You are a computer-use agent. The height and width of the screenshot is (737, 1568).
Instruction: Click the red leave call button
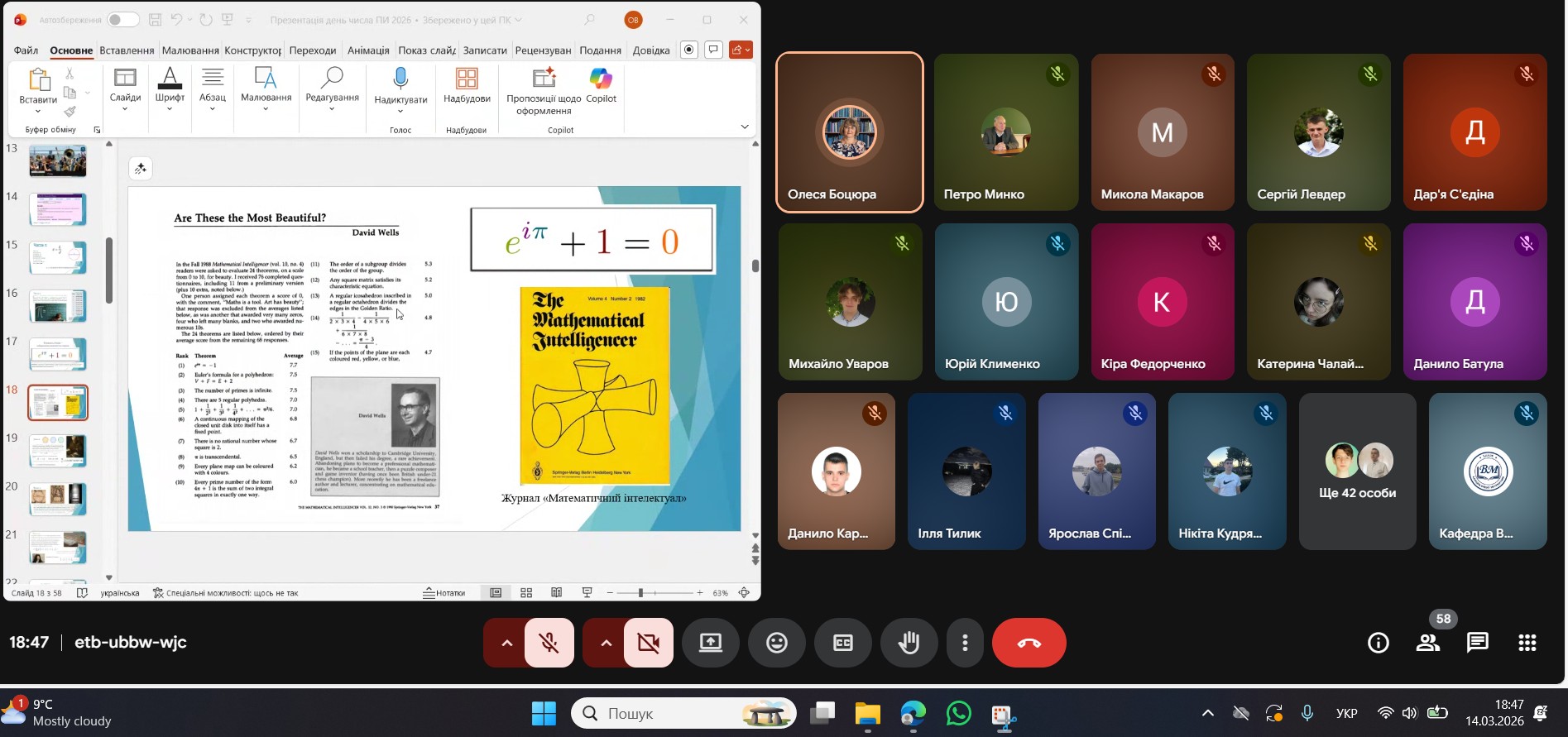pyautogui.click(x=1029, y=643)
